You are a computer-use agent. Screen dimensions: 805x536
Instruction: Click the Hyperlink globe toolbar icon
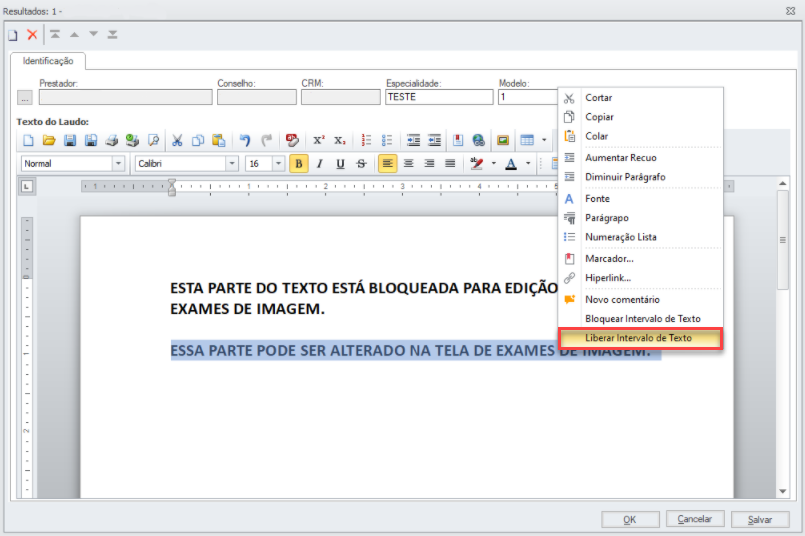478,140
